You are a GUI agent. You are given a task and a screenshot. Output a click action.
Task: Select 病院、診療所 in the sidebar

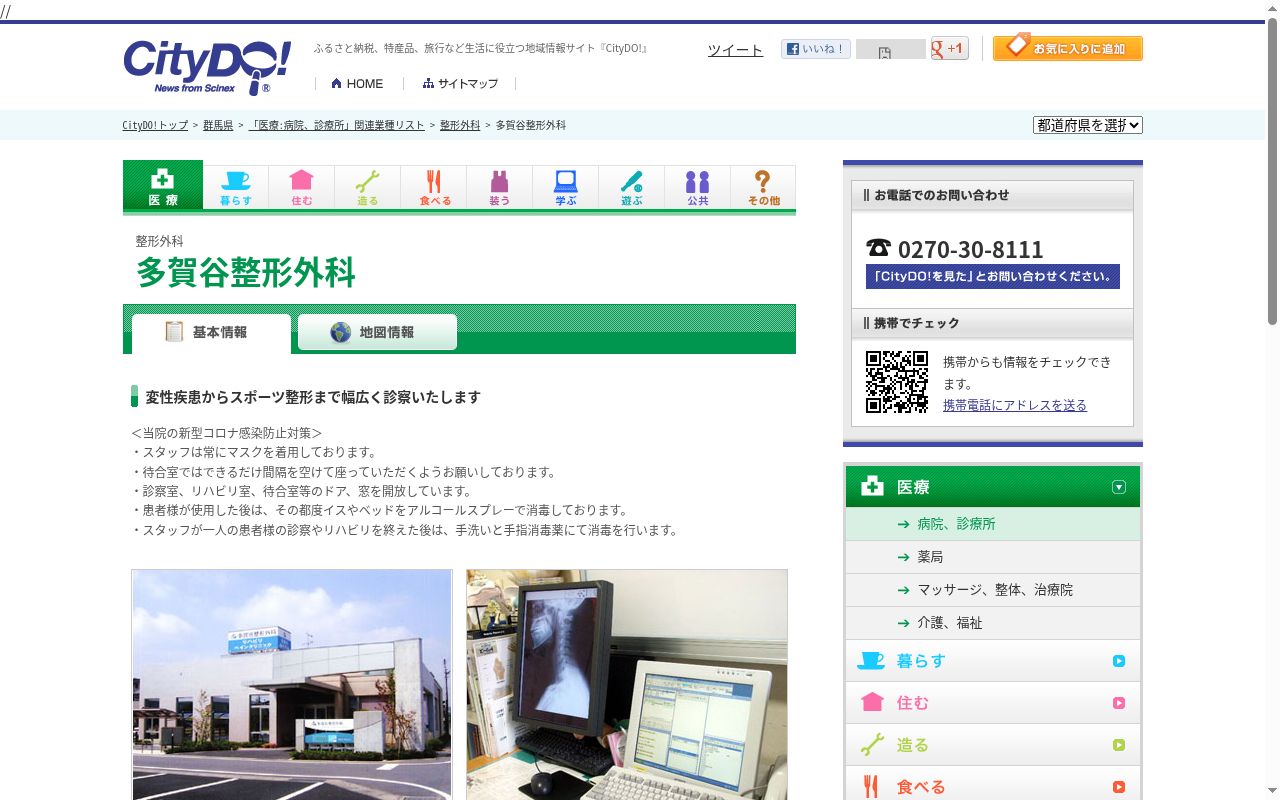point(993,524)
